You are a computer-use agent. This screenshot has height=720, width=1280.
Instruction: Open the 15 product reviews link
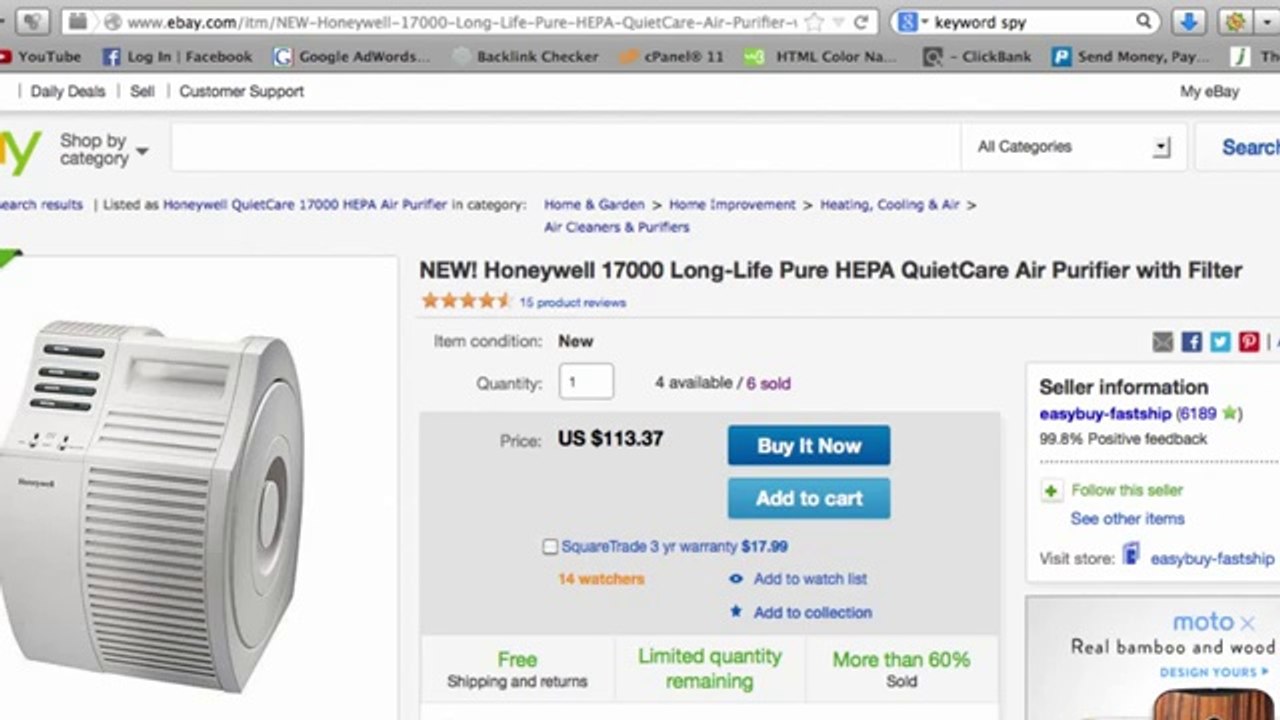(572, 302)
